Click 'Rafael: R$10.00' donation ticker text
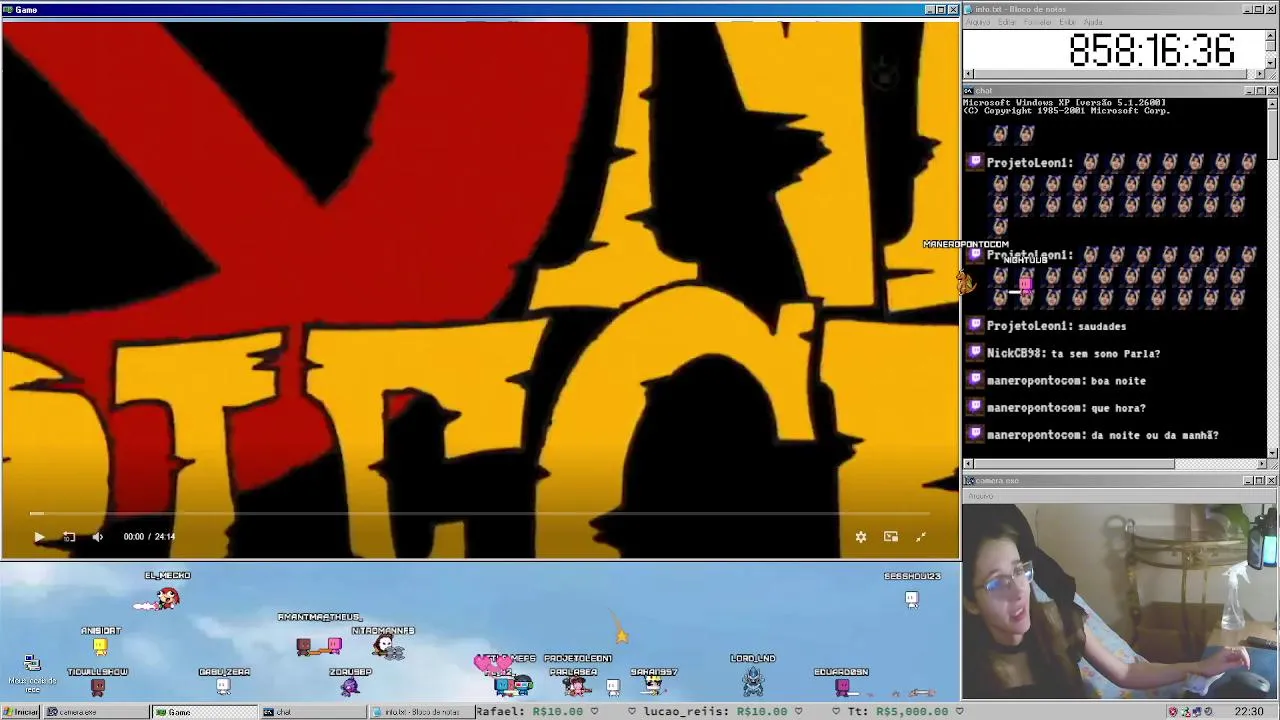The image size is (1280, 720). tap(529, 711)
